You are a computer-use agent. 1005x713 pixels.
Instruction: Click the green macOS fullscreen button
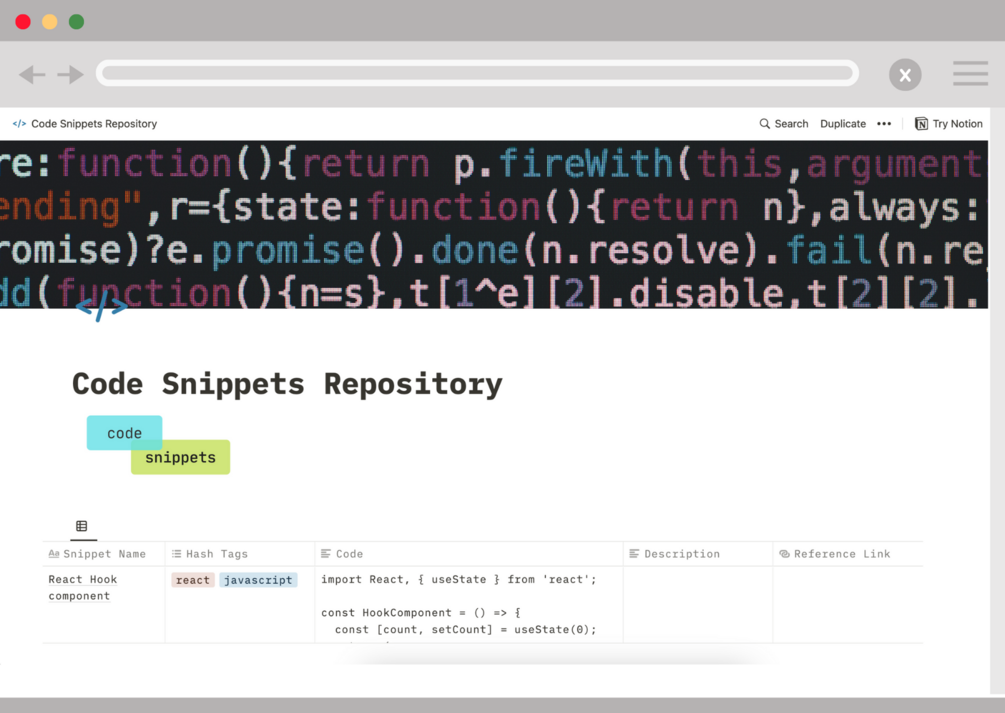tap(76, 22)
